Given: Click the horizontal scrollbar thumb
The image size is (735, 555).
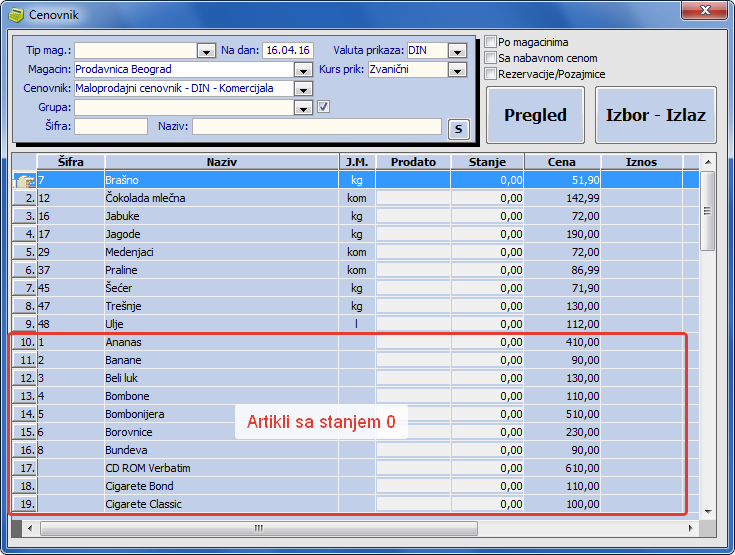Looking at the screenshot, I should (259, 528).
